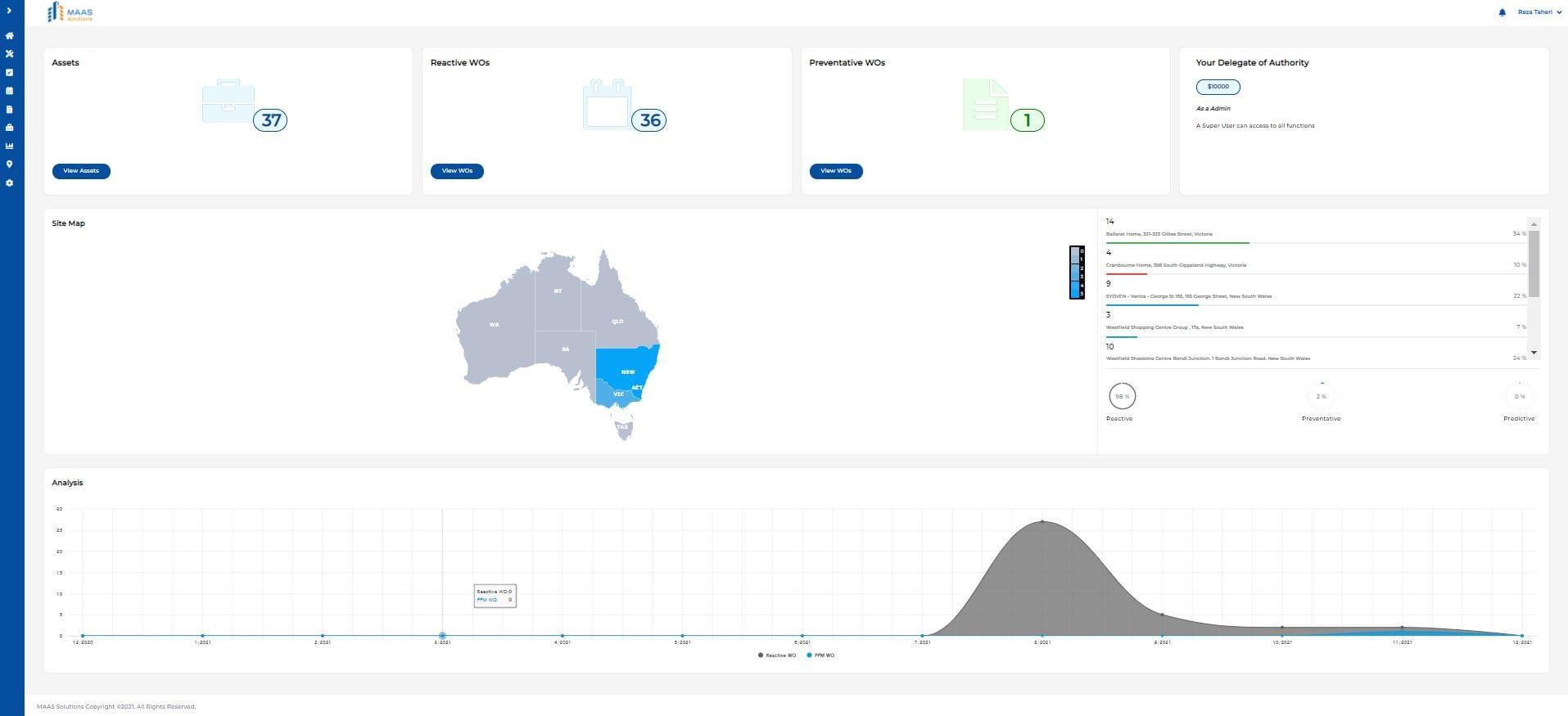
Task: Click the chart analytics icon in sidebar
Action: [x=9, y=146]
